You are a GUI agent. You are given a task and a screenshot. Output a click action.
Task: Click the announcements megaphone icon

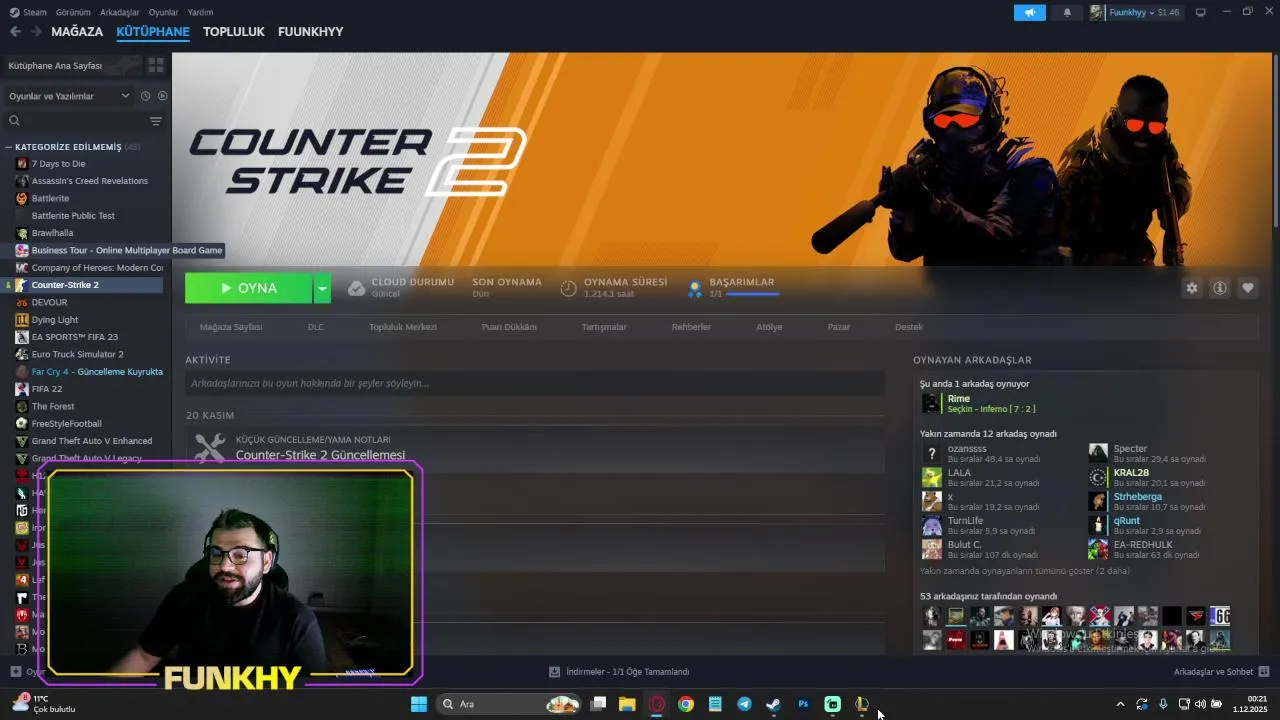coord(1029,12)
